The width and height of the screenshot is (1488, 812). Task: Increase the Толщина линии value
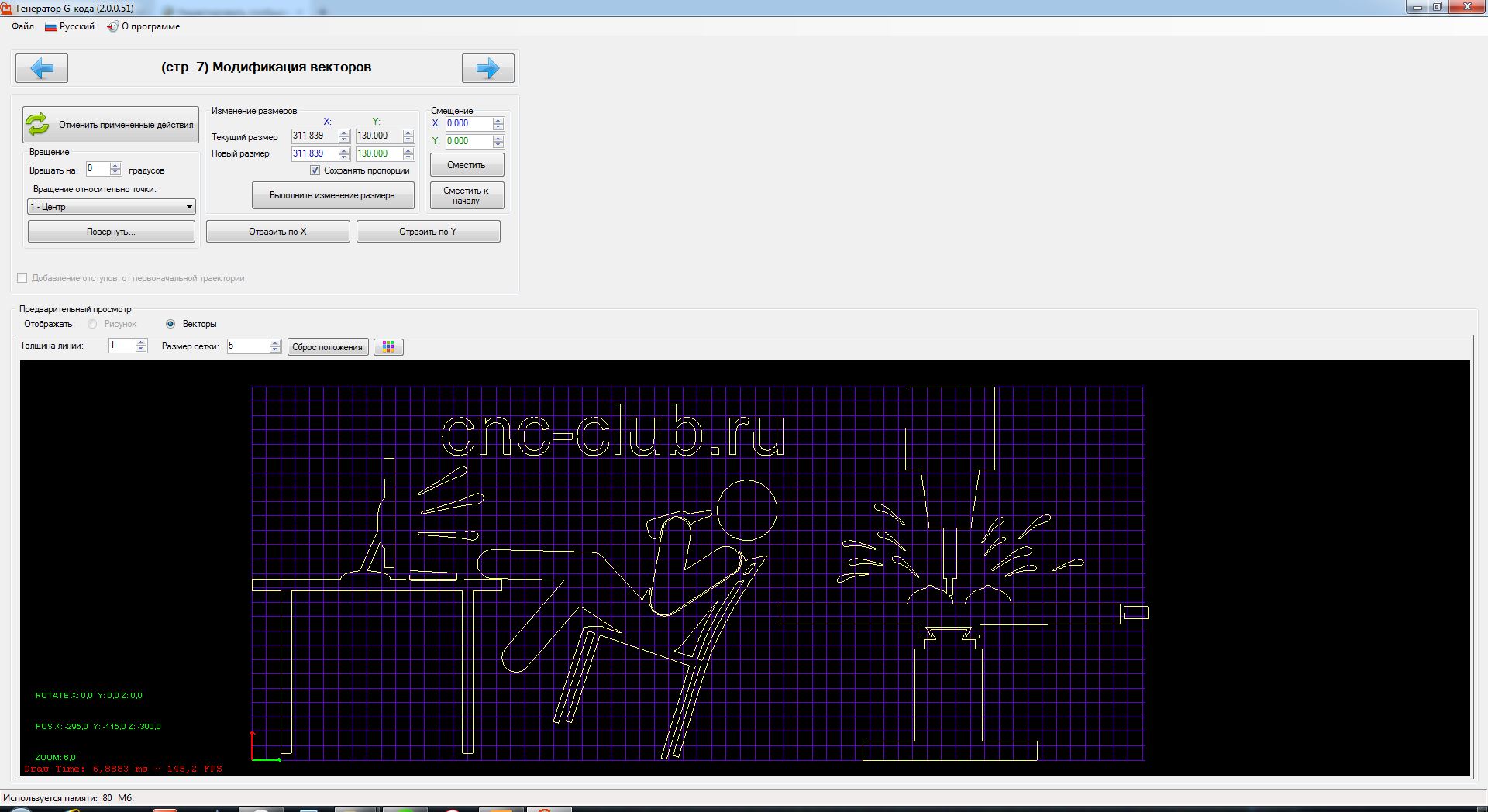pos(141,342)
